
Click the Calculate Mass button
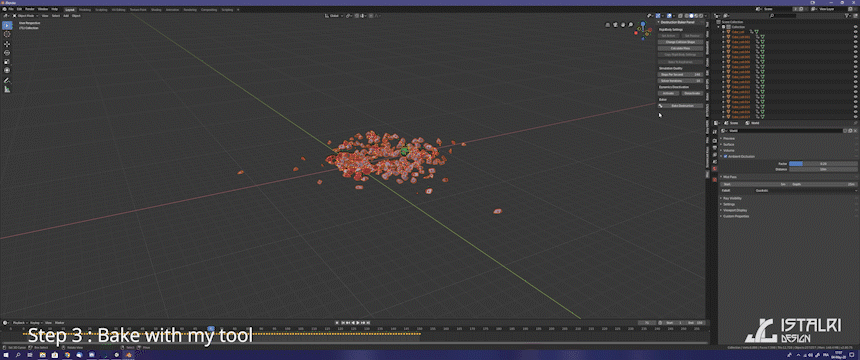pyautogui.click(x=680, y=48)
